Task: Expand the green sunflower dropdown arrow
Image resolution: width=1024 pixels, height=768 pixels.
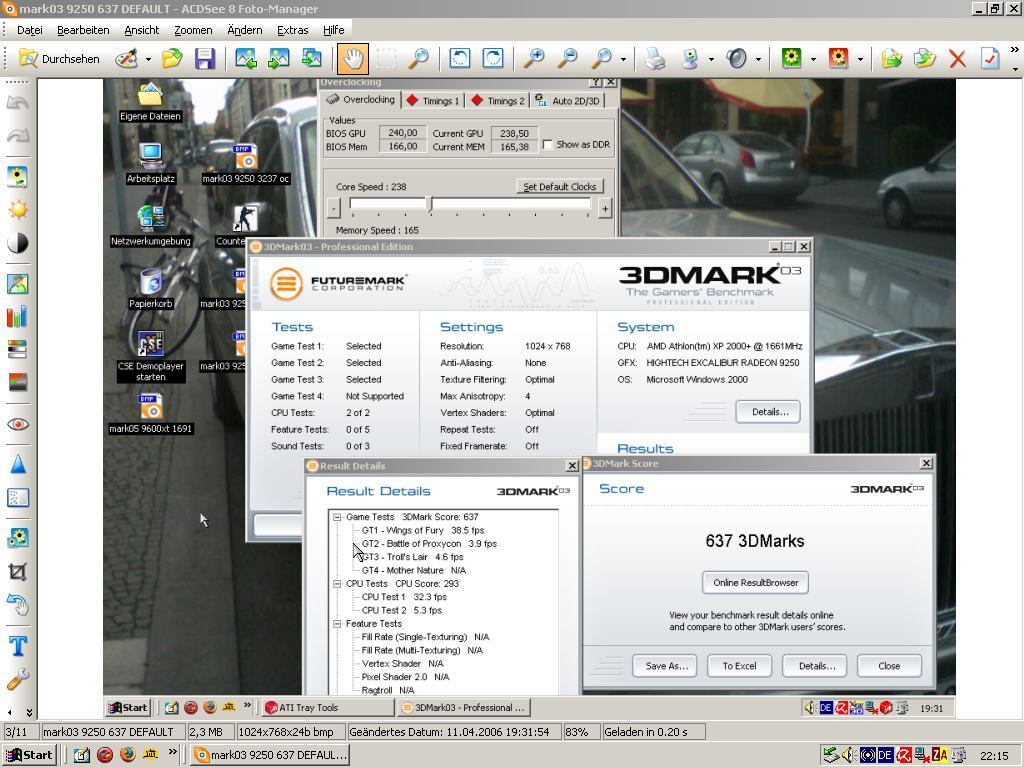Action: 813,59
